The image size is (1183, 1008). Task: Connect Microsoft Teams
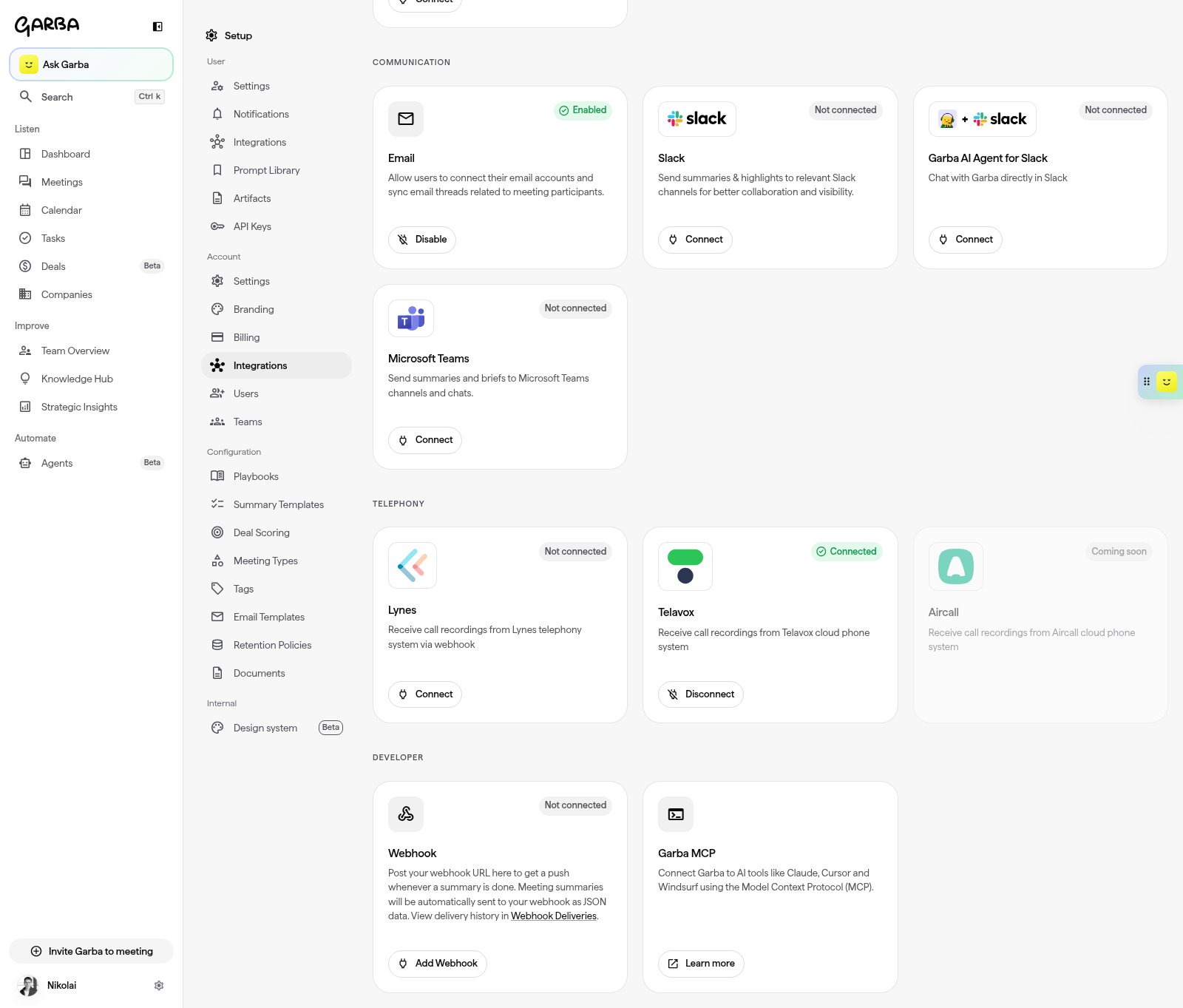[425, 440]
